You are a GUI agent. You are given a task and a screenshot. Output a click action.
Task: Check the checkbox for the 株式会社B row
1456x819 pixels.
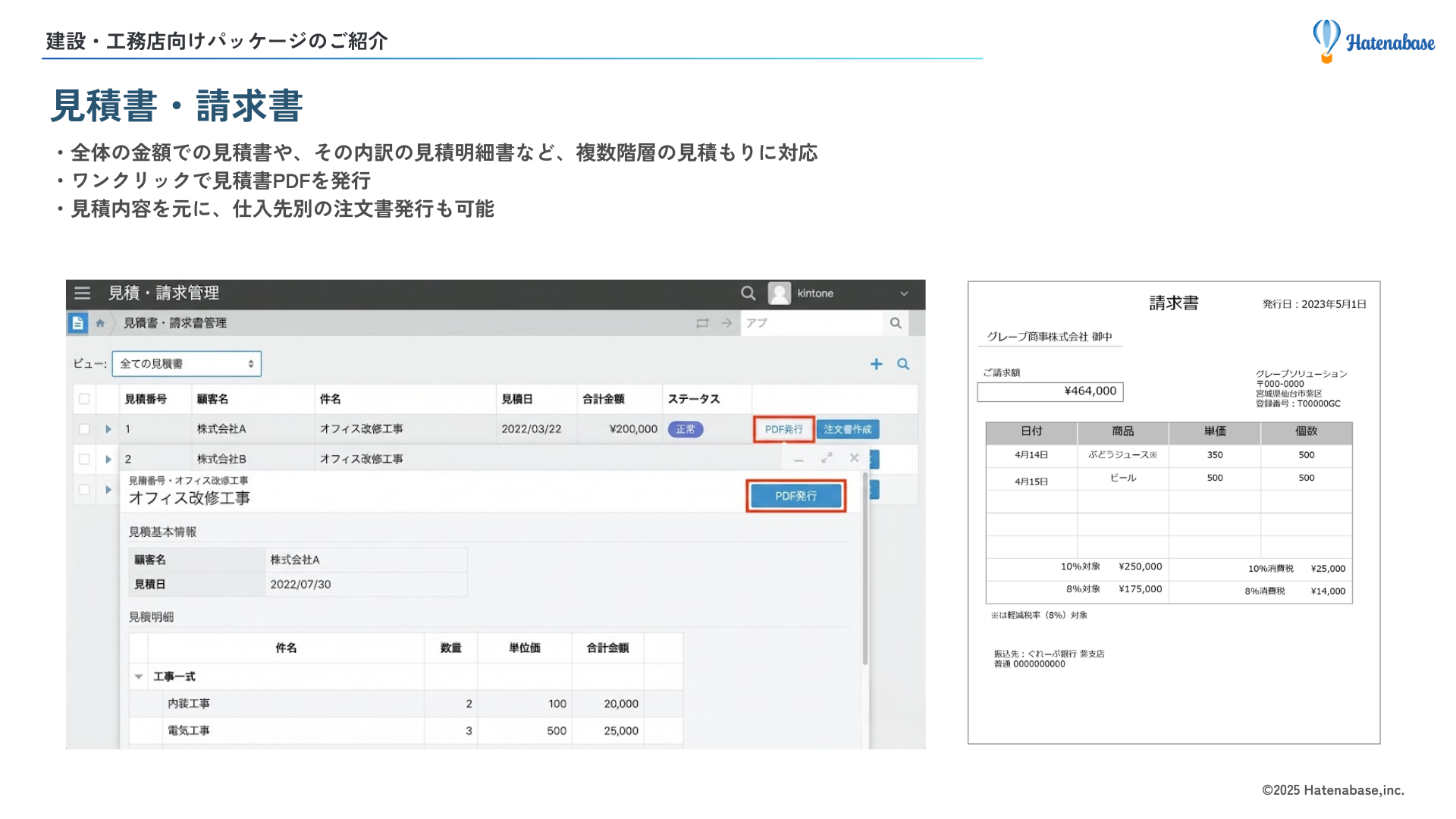click(85, 459)
